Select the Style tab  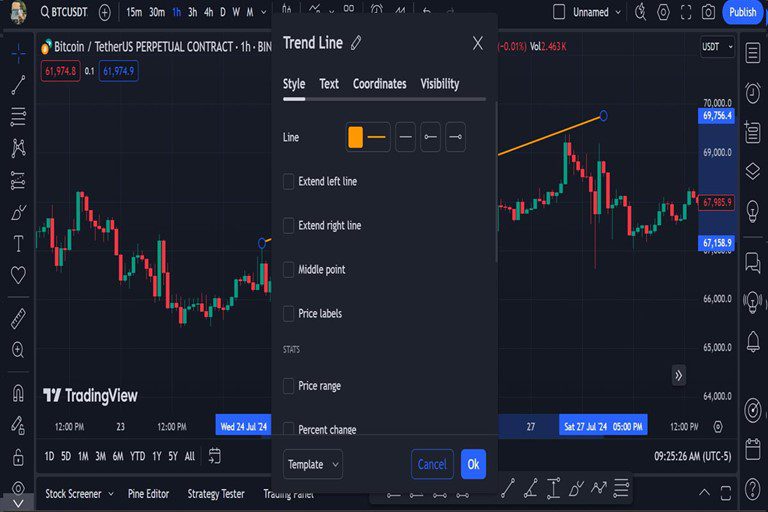pyautogui.click(x=294, y=84)
